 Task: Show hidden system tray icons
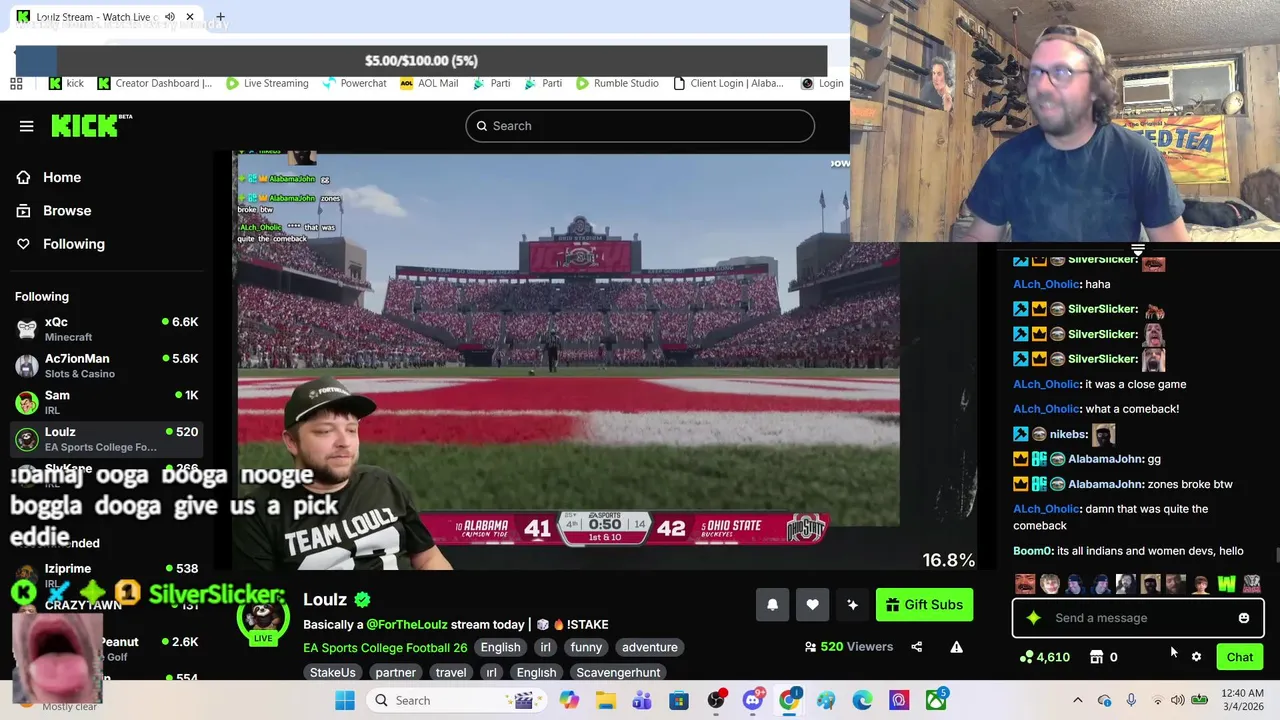[x=1077, y=700]
